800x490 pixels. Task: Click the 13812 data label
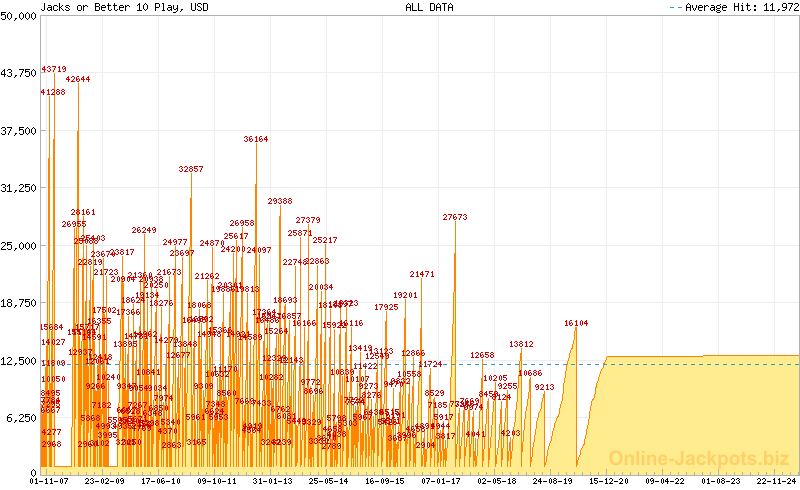(521, 344)
